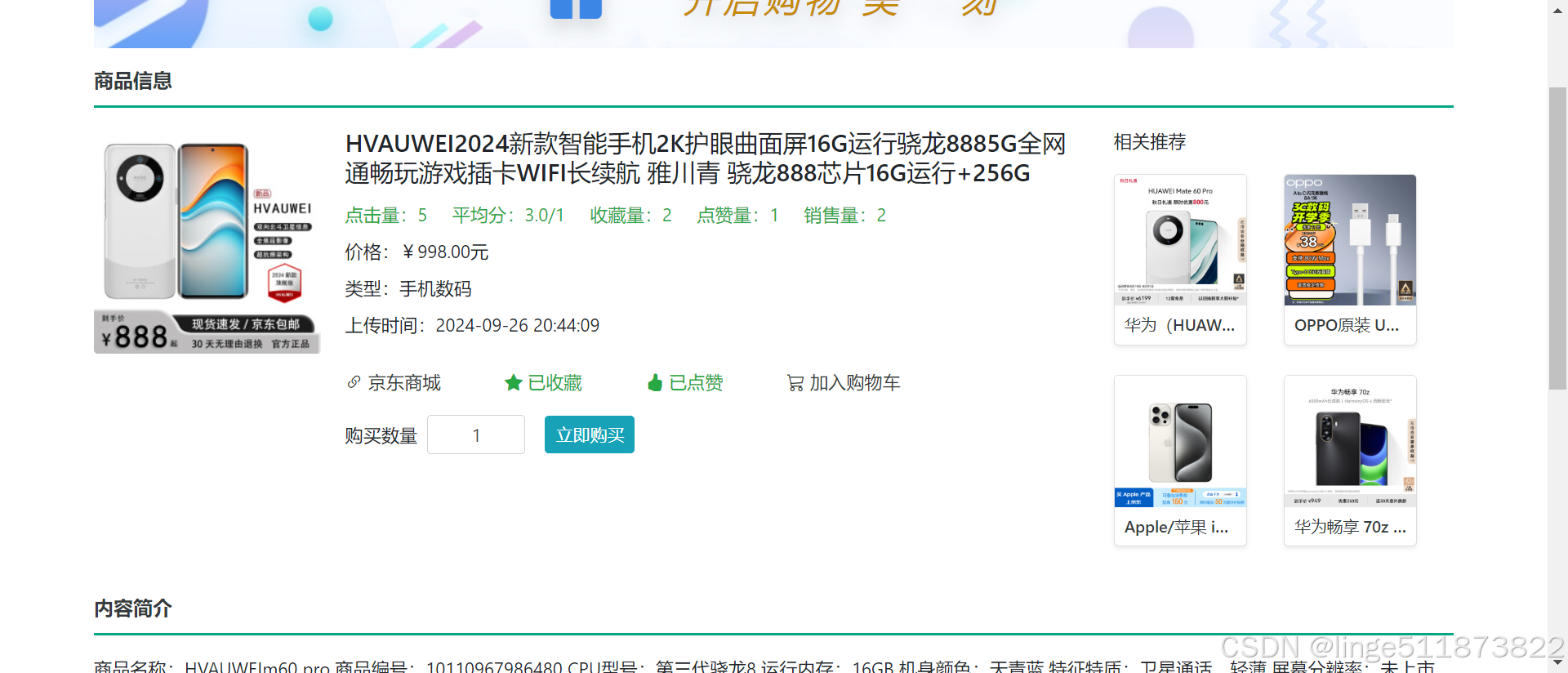Click the shopping cart icon
The height and width of the screenshot is (673, 1568).
click(x=795, y=382)
